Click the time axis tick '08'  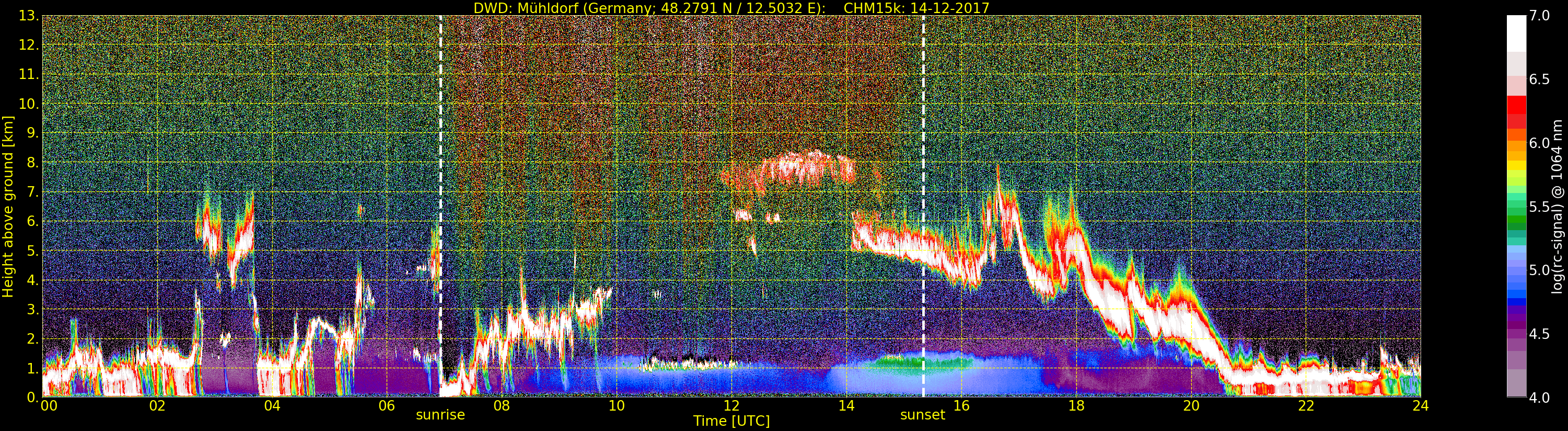coord(502,406)
